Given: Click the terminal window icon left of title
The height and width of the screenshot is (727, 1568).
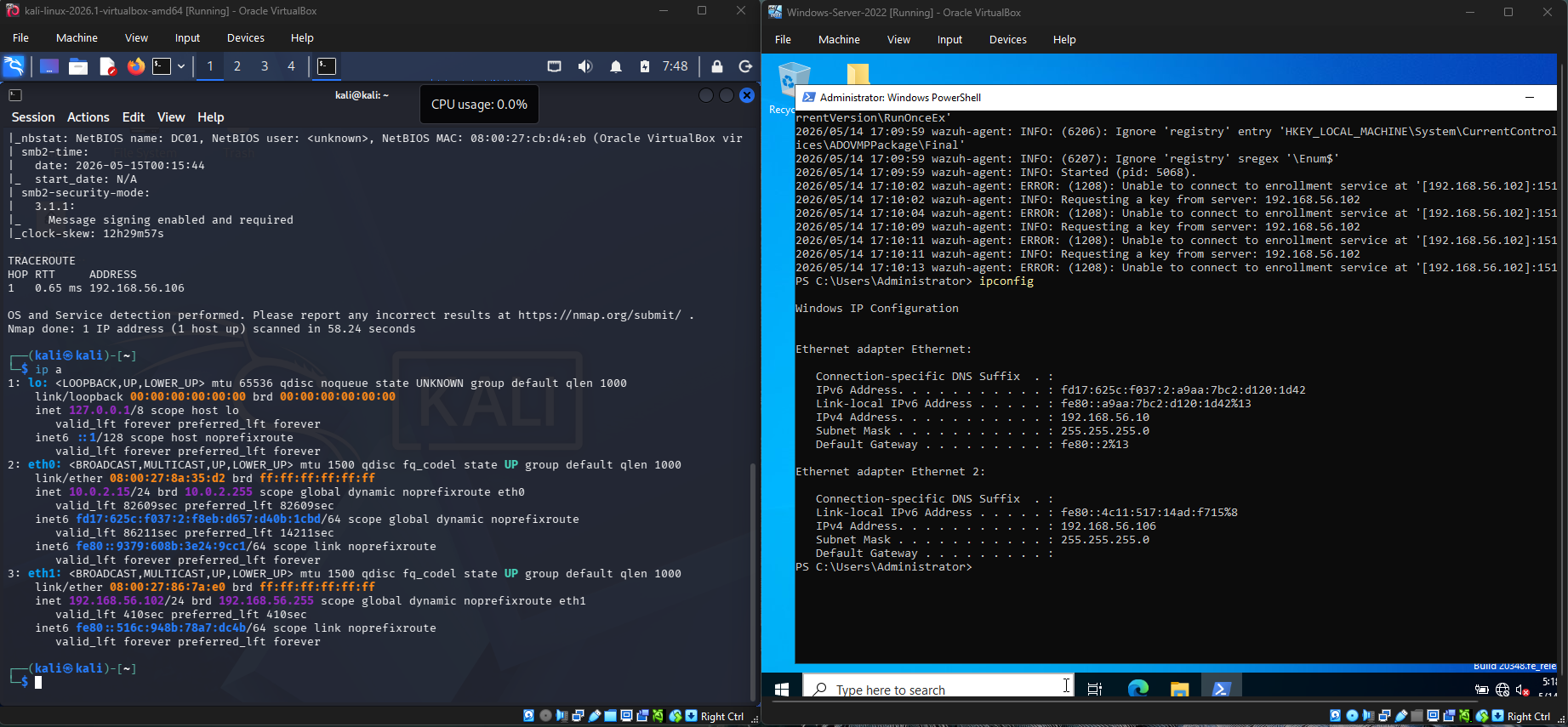Looking at the screenshot, I should [x=15, y=95].
